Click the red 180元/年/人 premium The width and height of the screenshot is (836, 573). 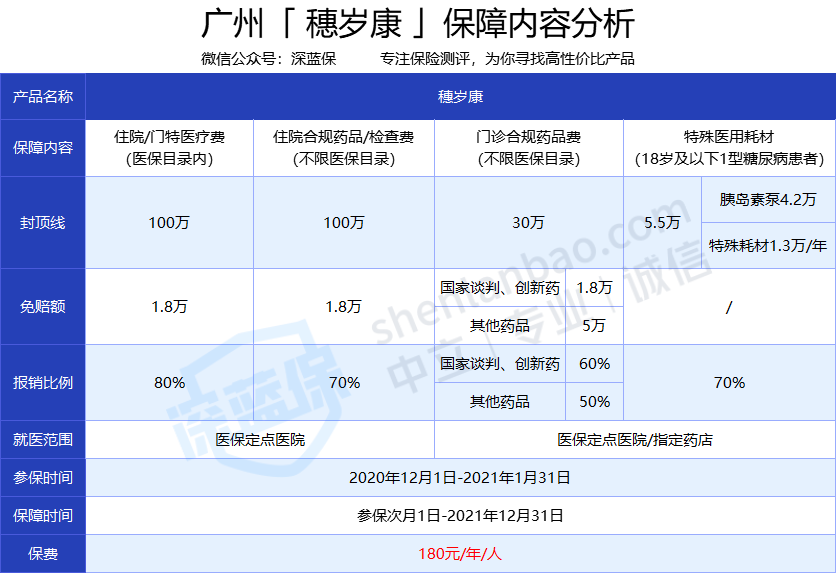click(460, 554)
